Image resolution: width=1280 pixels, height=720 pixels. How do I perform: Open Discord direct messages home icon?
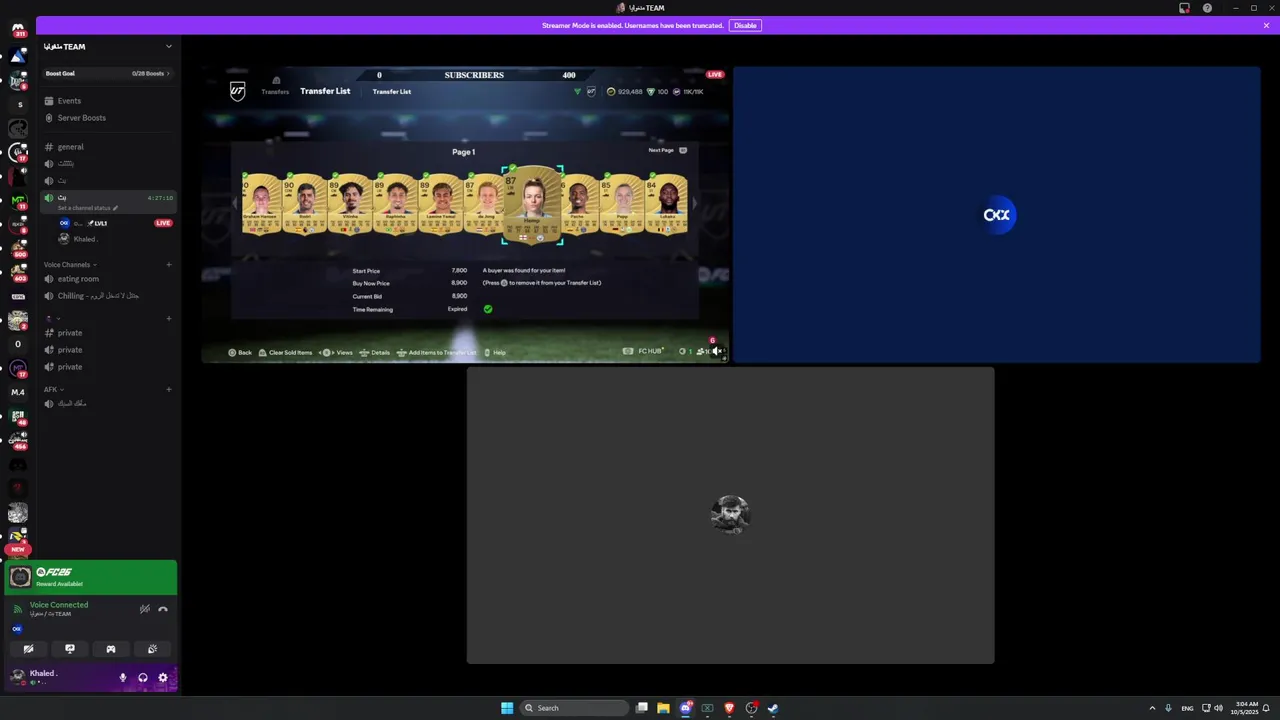coord(18,29)
